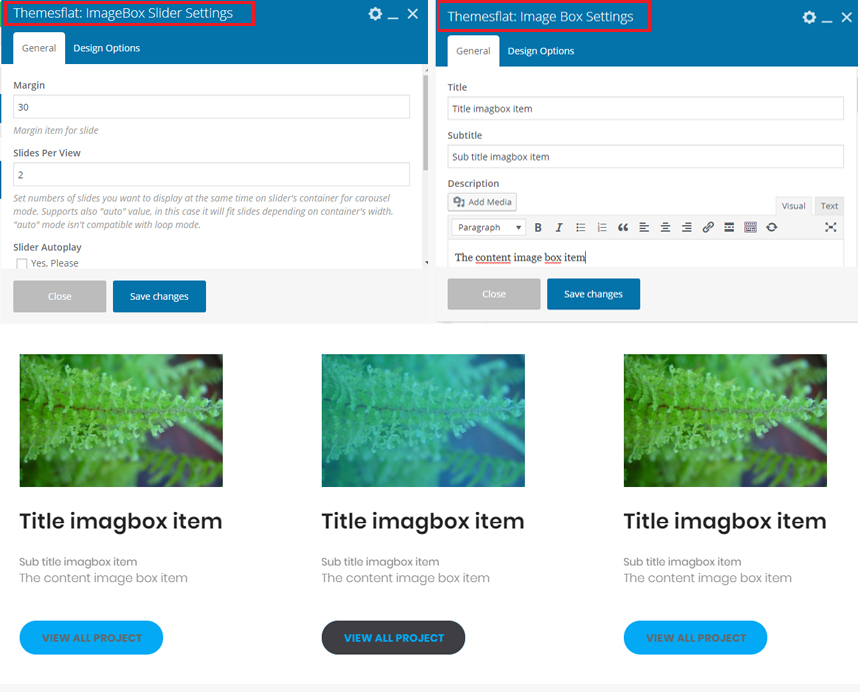
Task: Click the Slides Per View input field
Action: pyautogui.click(x=211, y=174)
